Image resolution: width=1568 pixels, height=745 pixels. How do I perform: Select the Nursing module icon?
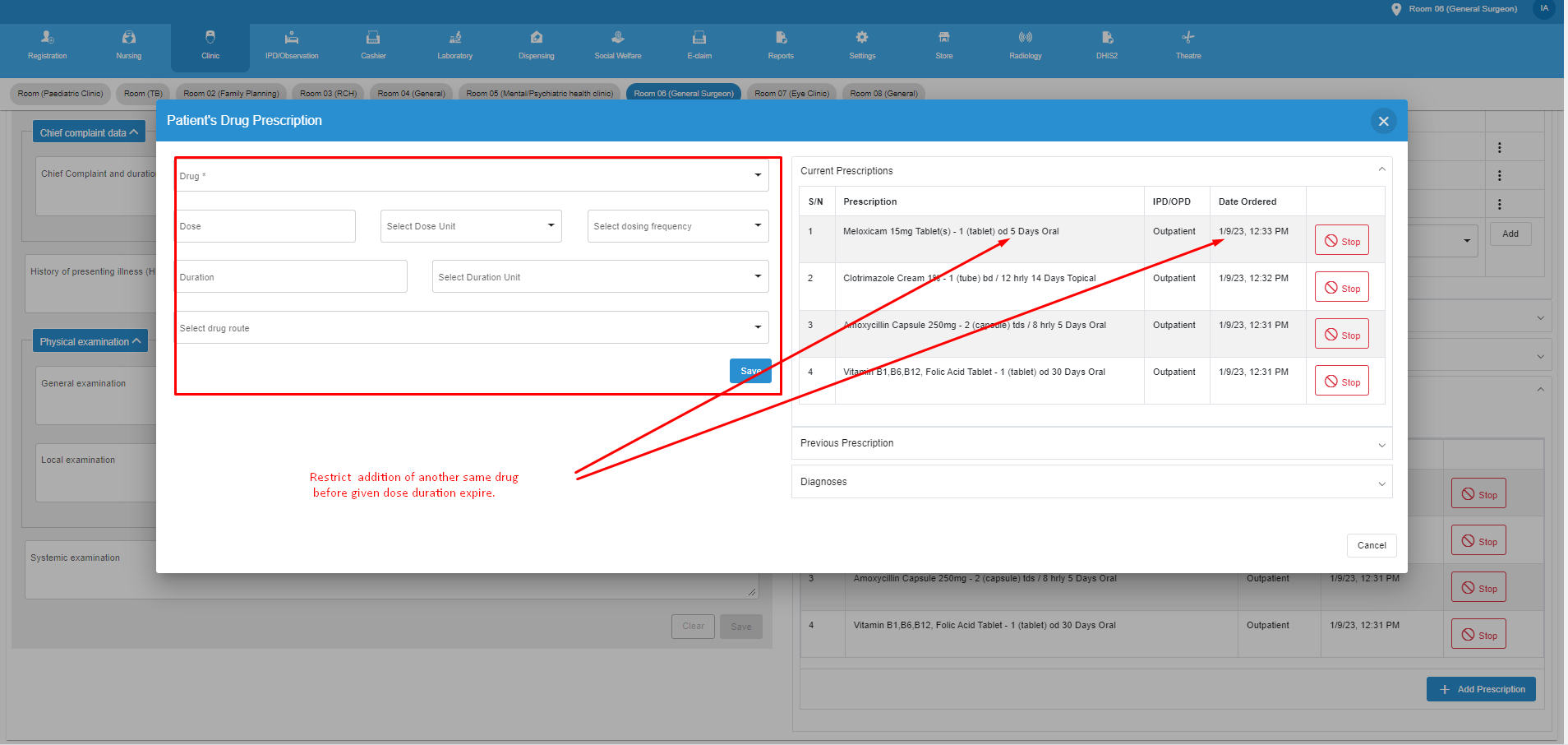[x=128, y=45]
